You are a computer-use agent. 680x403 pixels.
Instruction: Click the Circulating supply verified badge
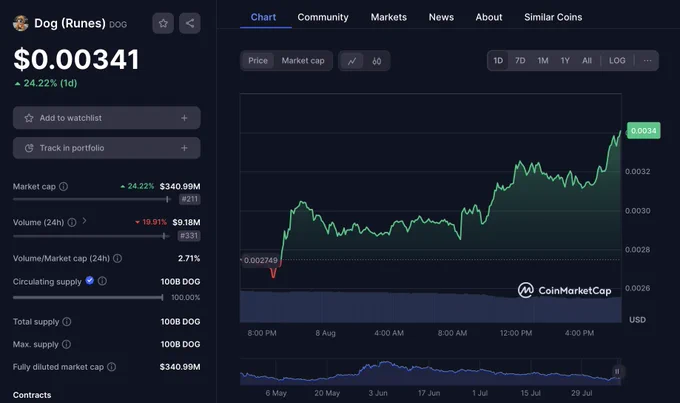coord(90,280)
